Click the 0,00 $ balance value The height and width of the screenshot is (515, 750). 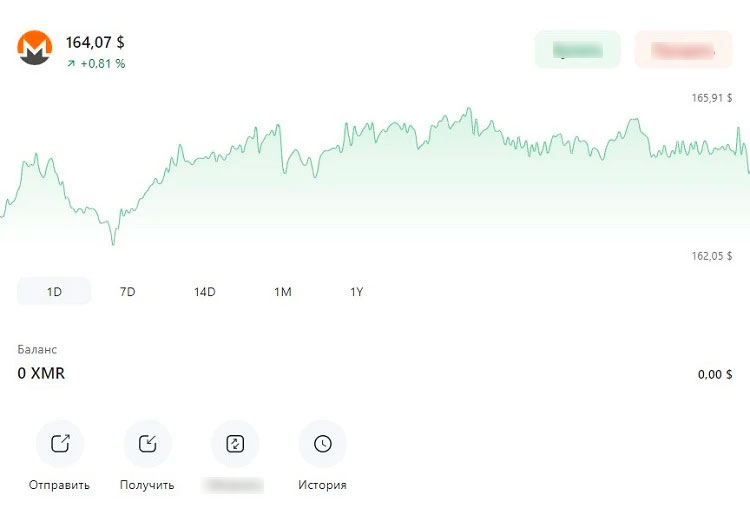pos(714,375)
